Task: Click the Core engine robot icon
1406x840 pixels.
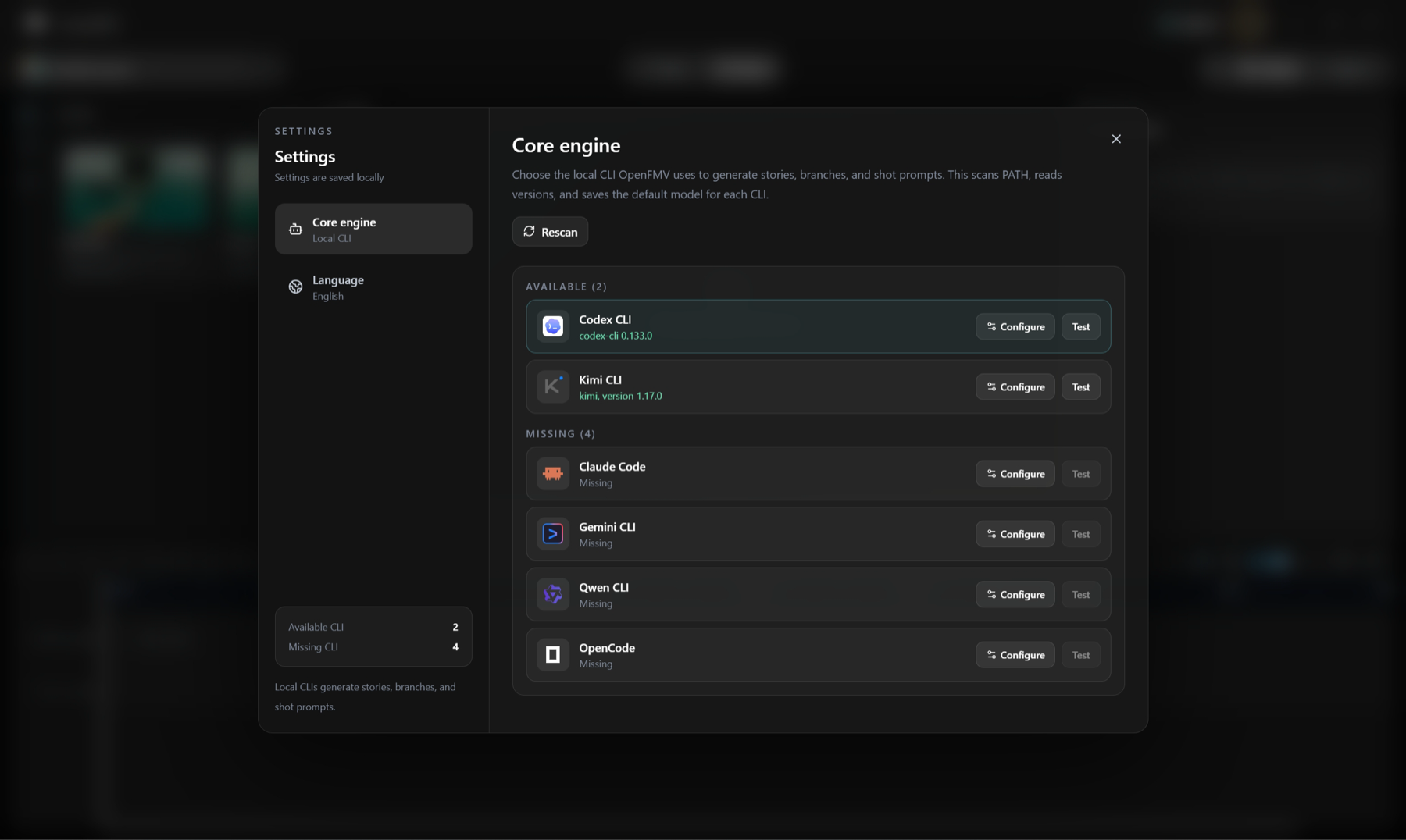Action: point(295,229)
